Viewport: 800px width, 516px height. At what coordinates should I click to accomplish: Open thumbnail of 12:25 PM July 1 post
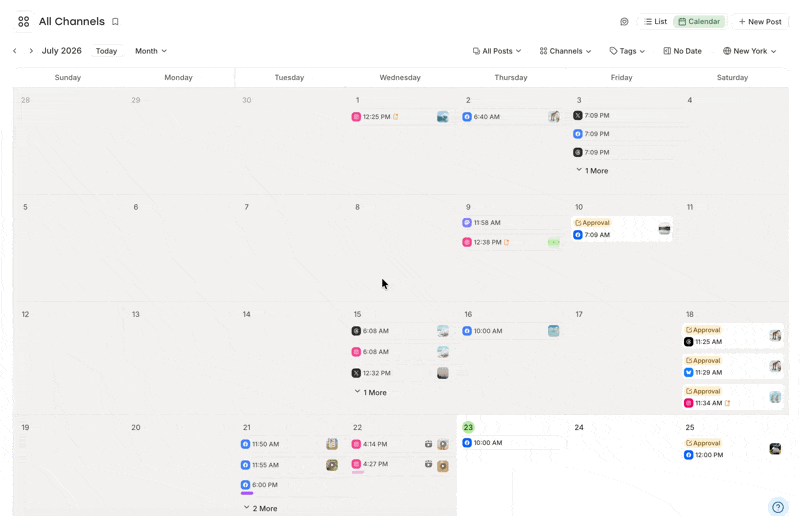pos(443,117)
